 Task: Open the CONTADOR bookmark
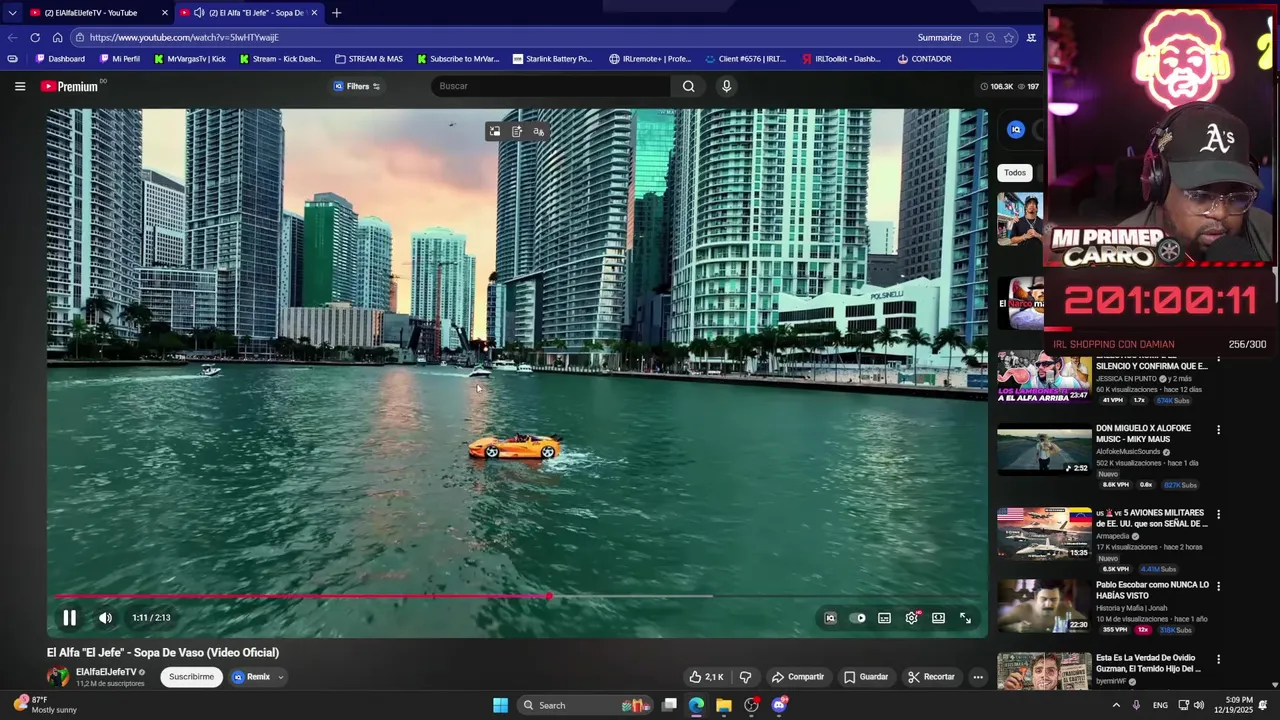pos(924,59)
